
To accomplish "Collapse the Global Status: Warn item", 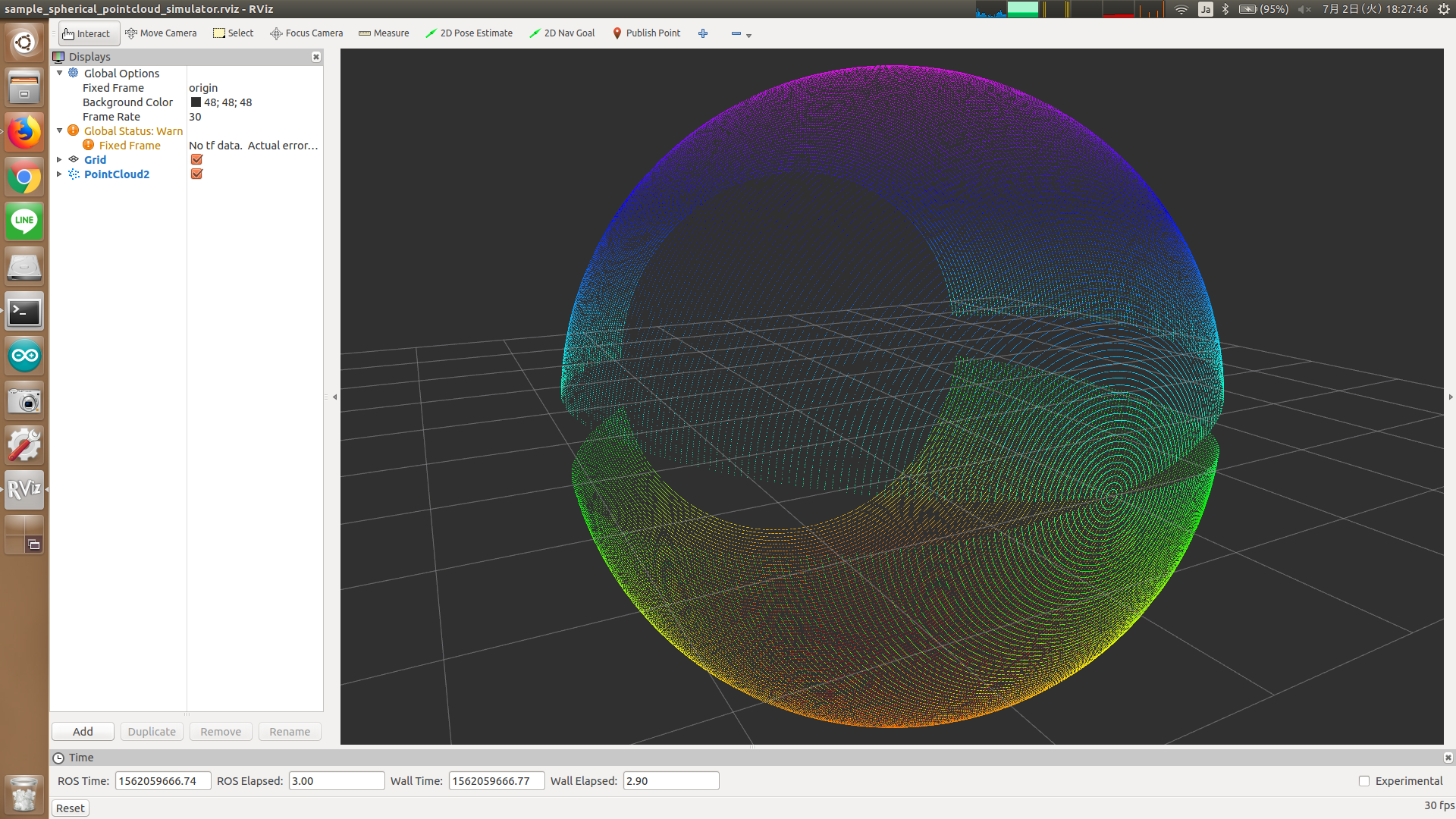I will tap(60, 130).
